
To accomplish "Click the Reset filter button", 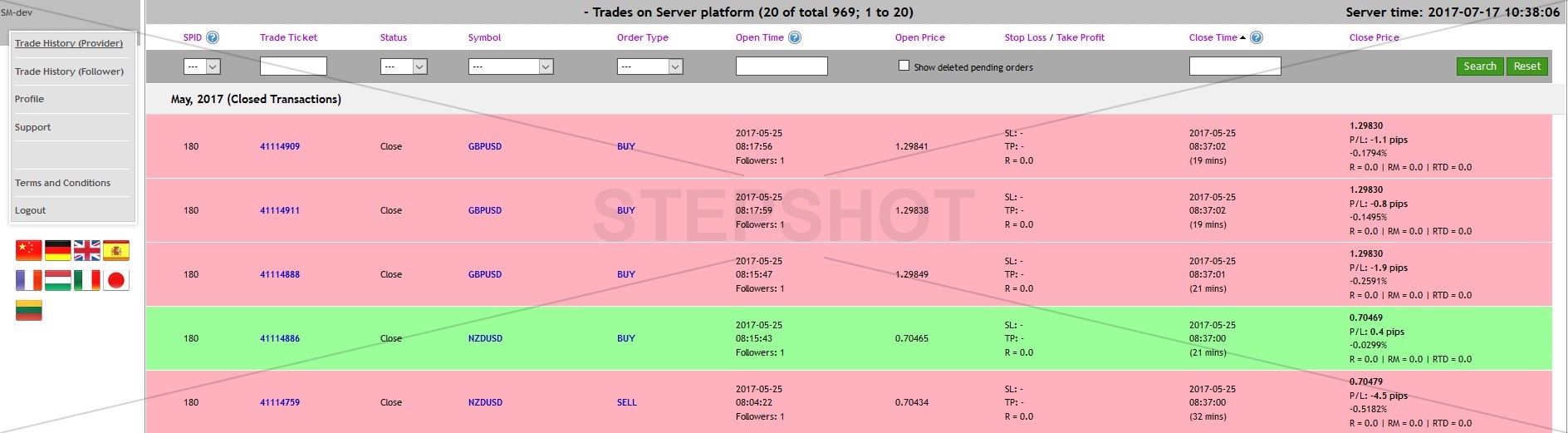I will tap(1526, 66).
